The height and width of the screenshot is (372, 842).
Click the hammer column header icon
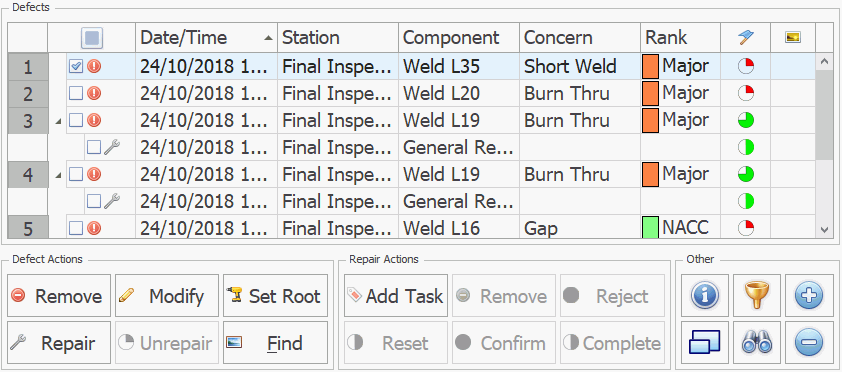point(746,38)
